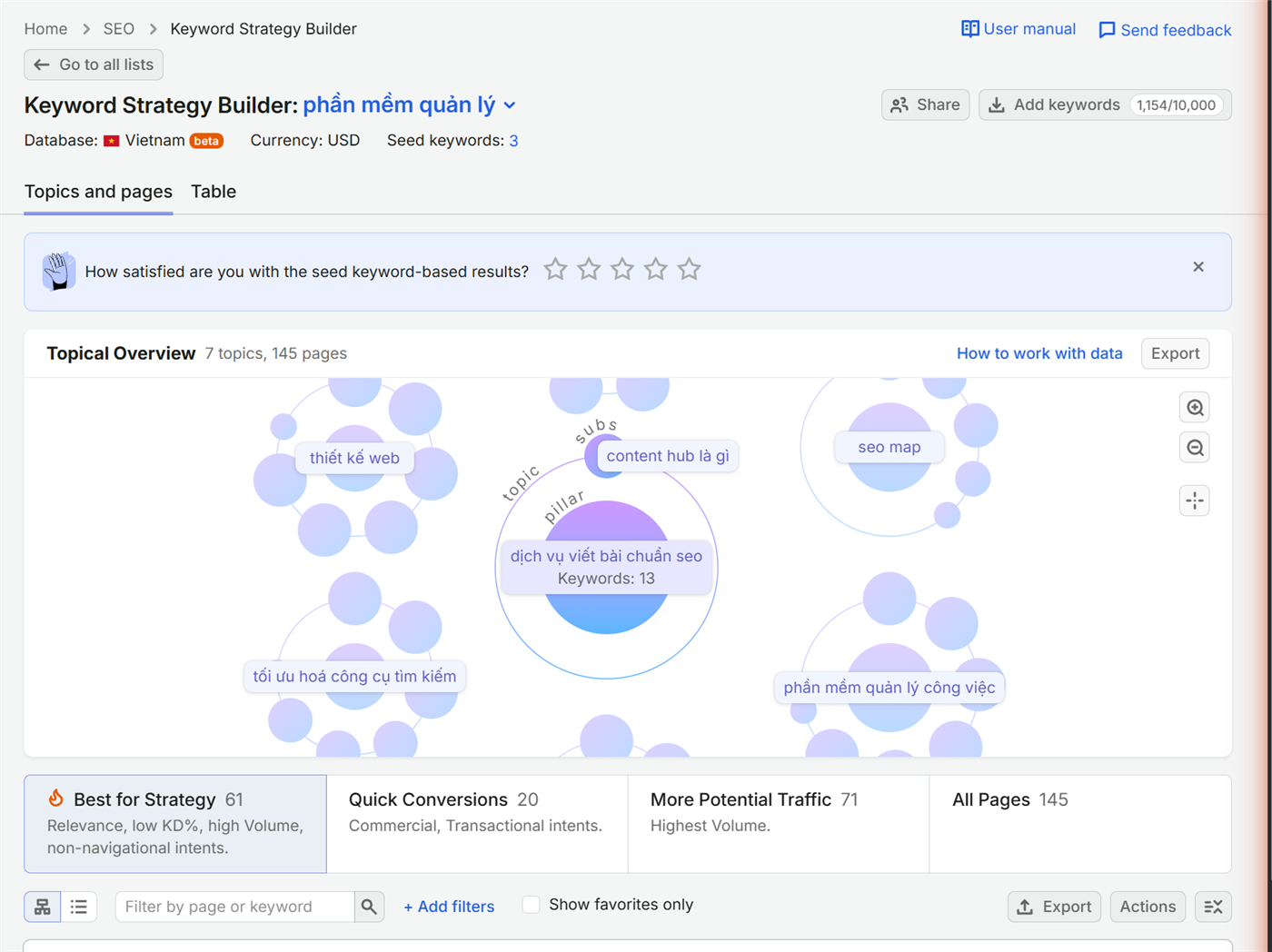Rate results with the first star
The height and width of the screenshot is (952, 1272).
[x=555, y=270]
